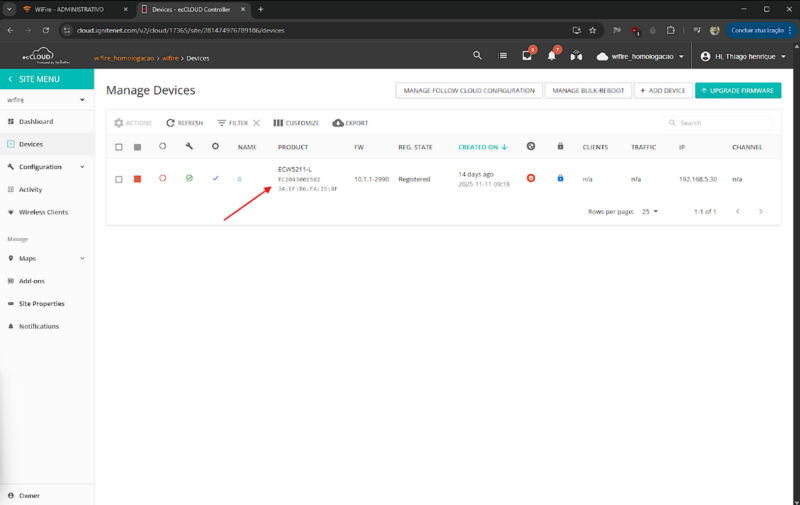The width and height of the screenshot is (800, 505).
Task: Go to Dashboard in site menu
Action: coord(35,121)
